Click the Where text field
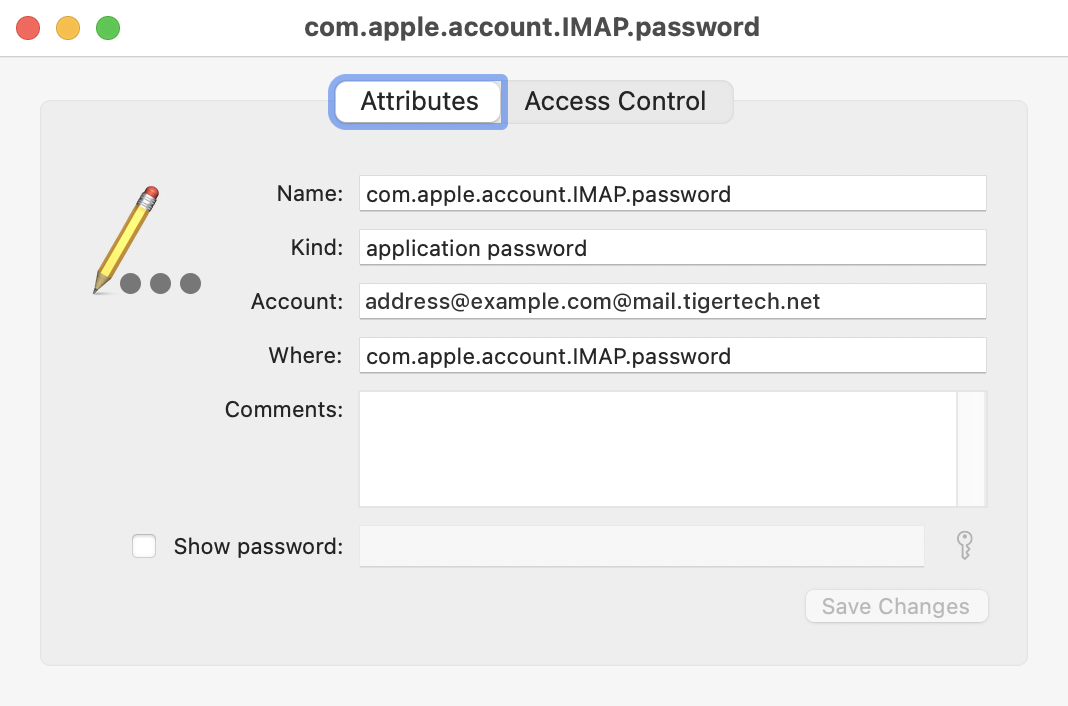The height and width of the screenshot is (706, 1068). (672, 355)
